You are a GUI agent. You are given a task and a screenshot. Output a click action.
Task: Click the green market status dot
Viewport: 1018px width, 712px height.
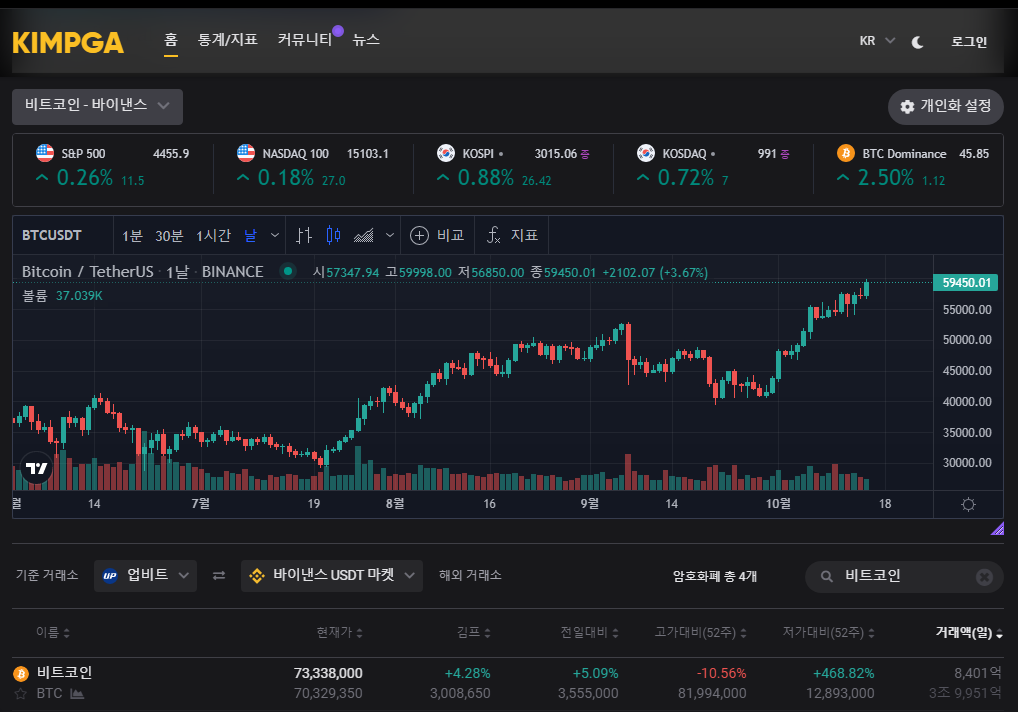point(288,271)
